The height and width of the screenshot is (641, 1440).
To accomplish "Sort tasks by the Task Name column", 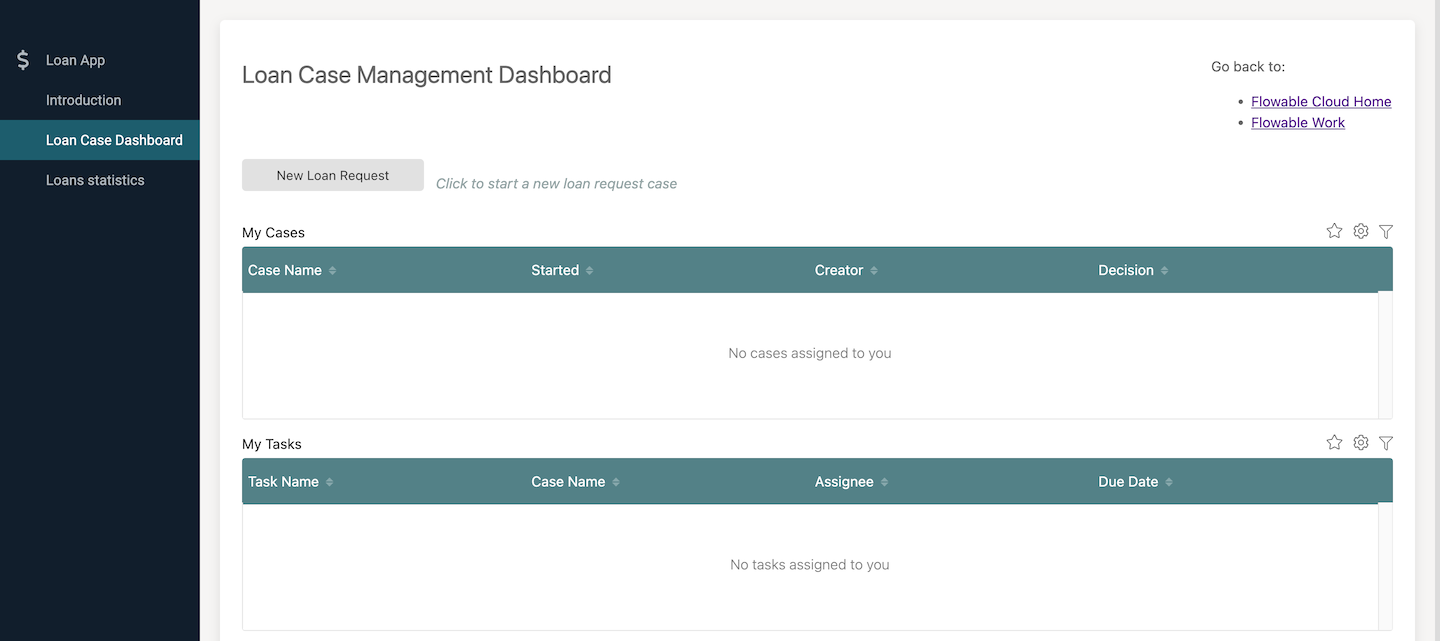I will (329, 482).
